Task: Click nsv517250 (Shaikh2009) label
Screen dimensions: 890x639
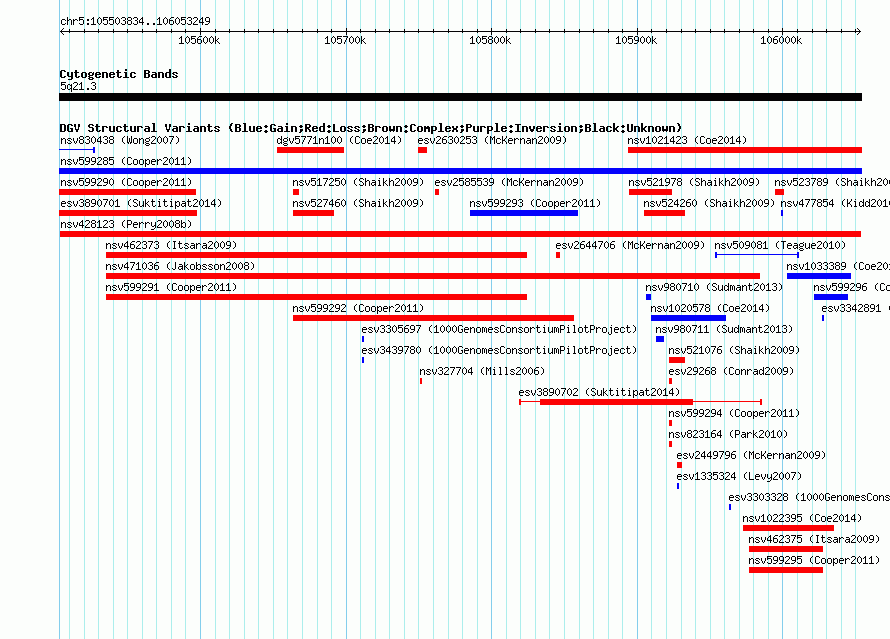Action: pos(358,182)
